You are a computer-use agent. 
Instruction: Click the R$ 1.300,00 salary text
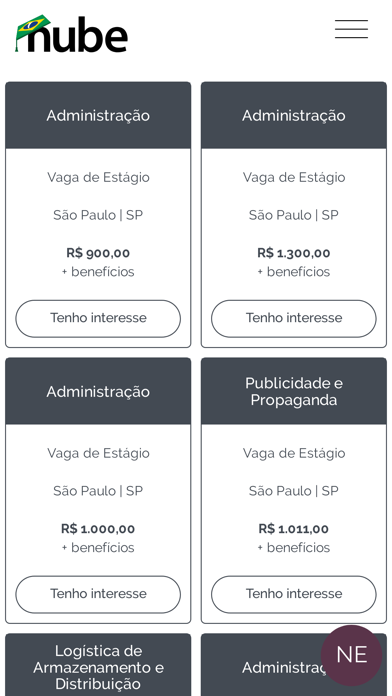[293, 253]
